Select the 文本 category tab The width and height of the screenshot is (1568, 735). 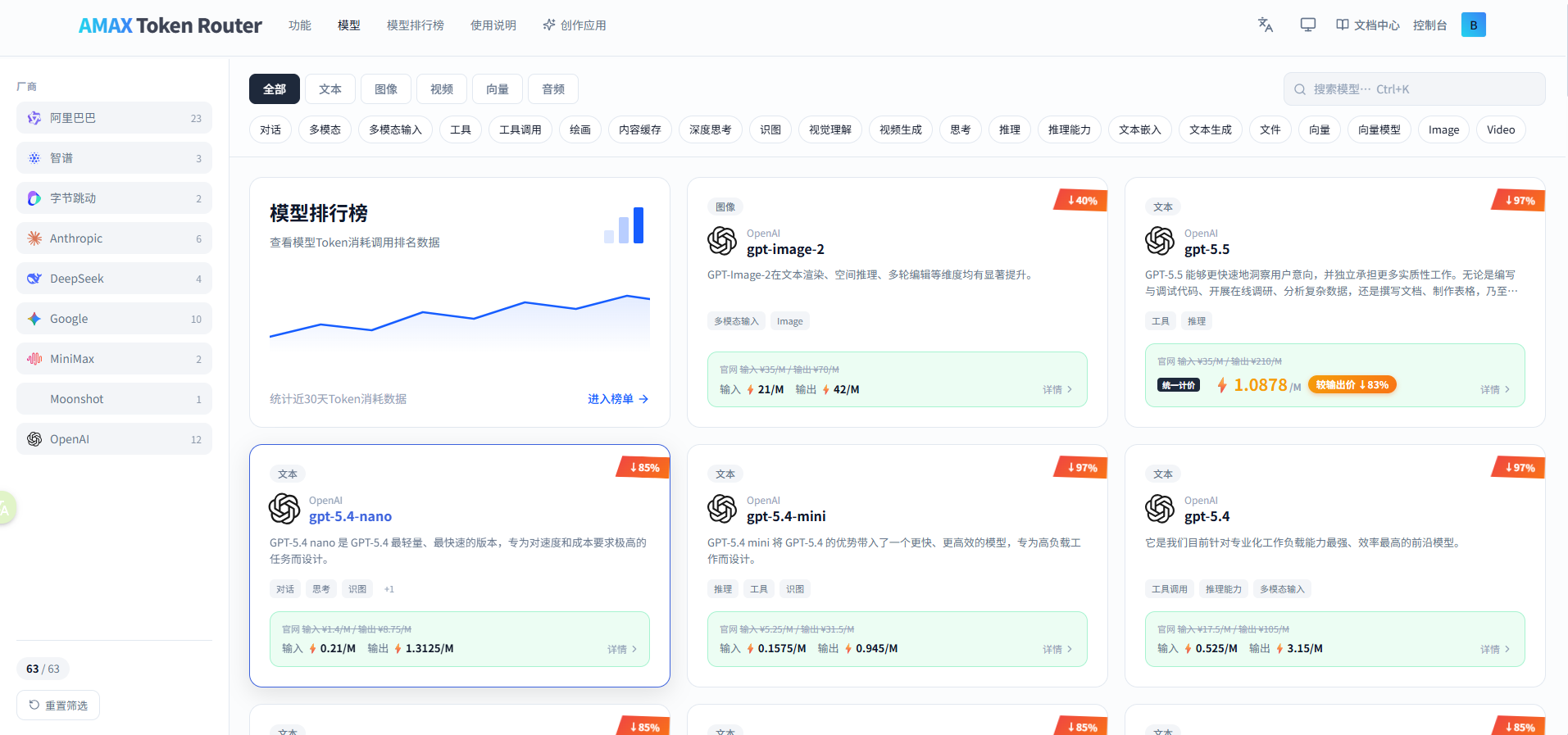pos(330,89)
